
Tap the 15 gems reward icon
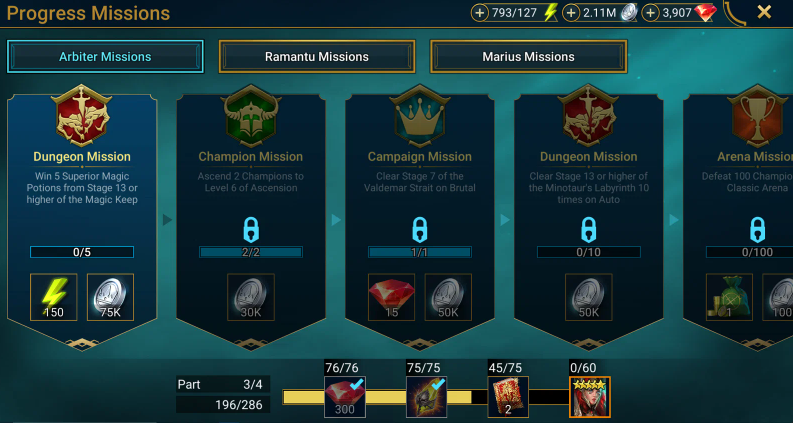click(x=391, y=298)
